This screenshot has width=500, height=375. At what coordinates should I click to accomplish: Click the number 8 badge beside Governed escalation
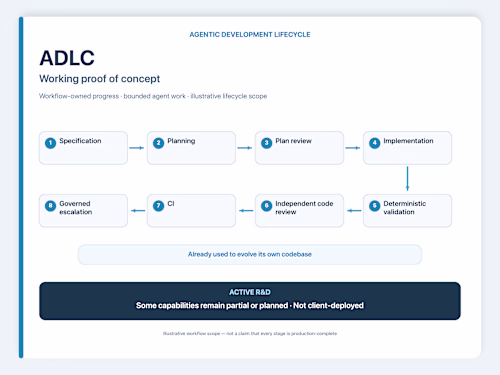[x=50, y=206]
